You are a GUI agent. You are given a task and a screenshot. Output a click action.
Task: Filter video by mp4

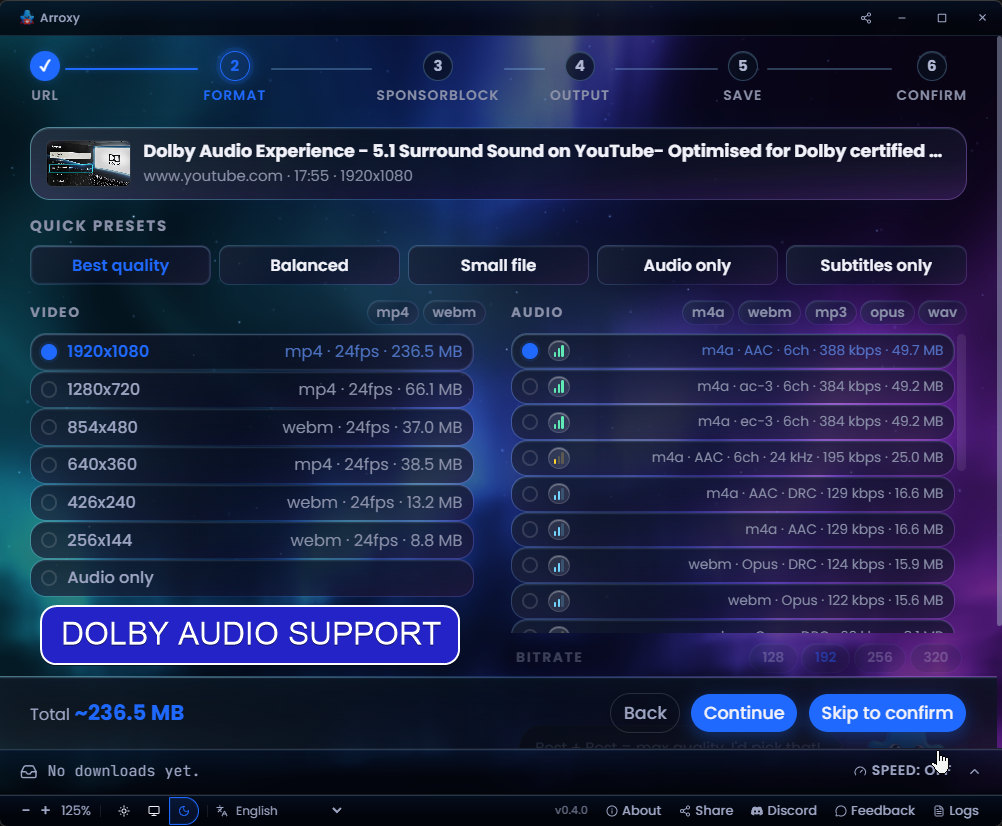[x=392, y=312]
